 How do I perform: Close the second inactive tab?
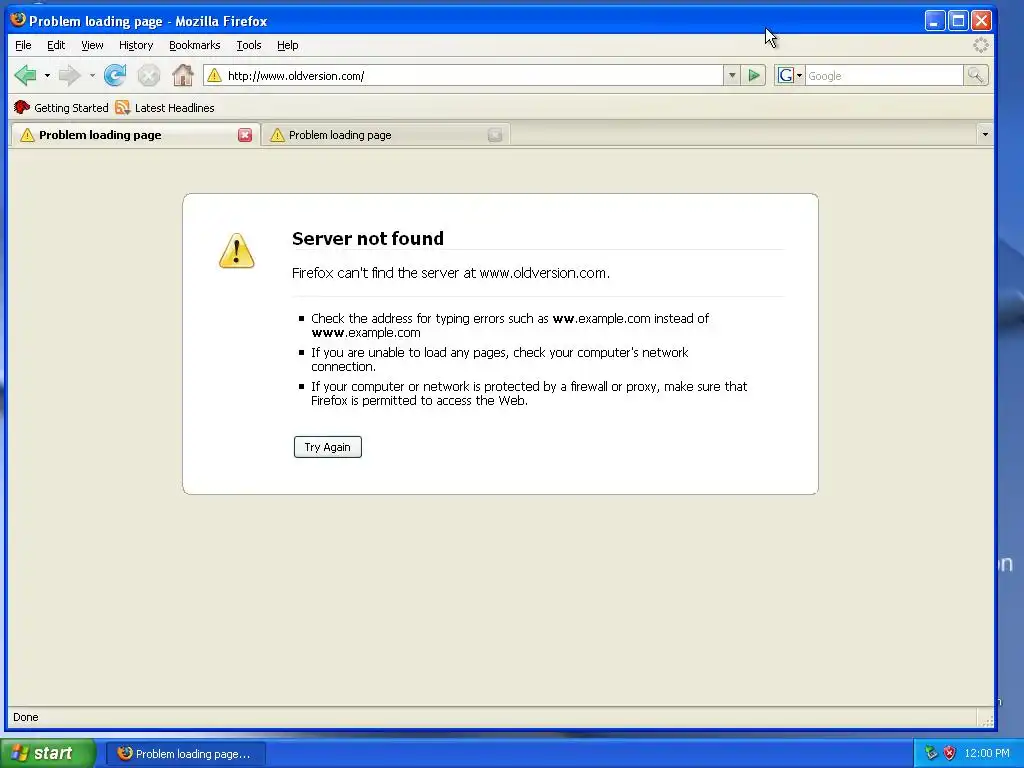tap(495, 135)
